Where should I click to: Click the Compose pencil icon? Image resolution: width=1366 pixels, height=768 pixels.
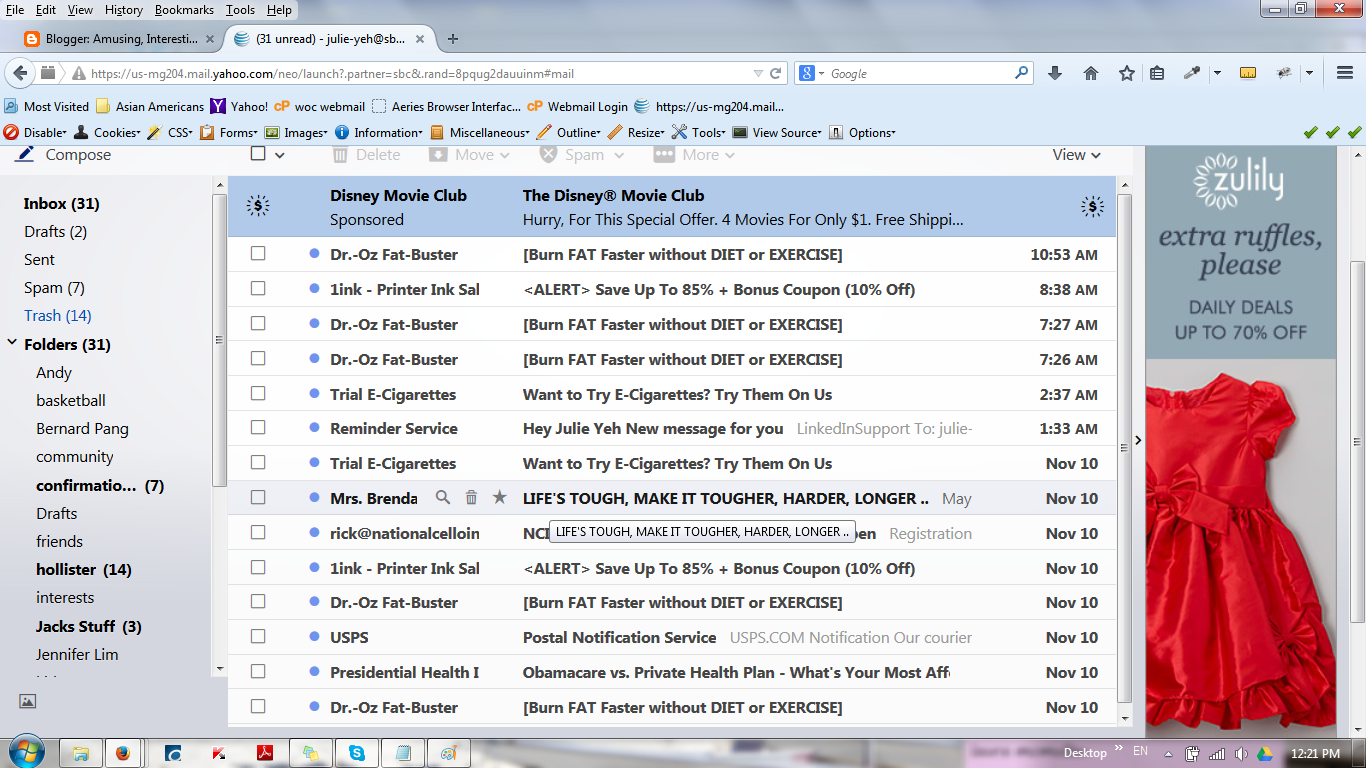[x=25, y=154]
